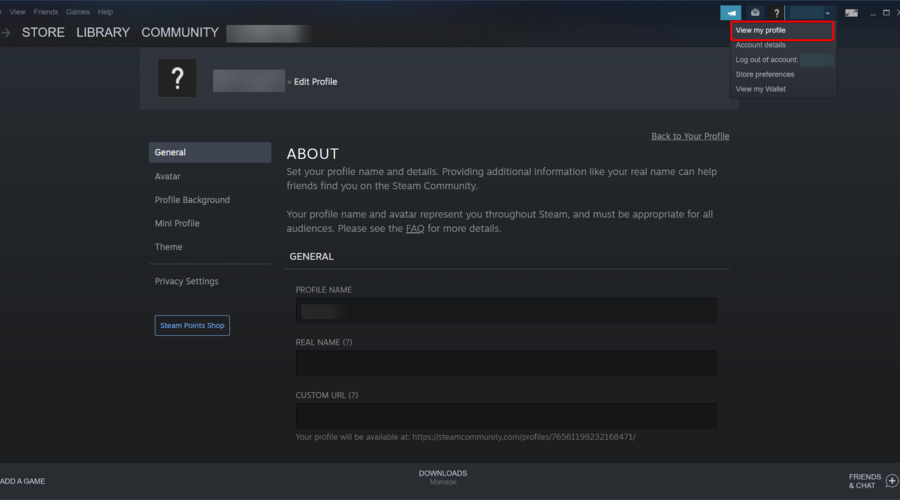Select View my Wallet in the dropdown

pyautogui.click(x=761, y=89)
